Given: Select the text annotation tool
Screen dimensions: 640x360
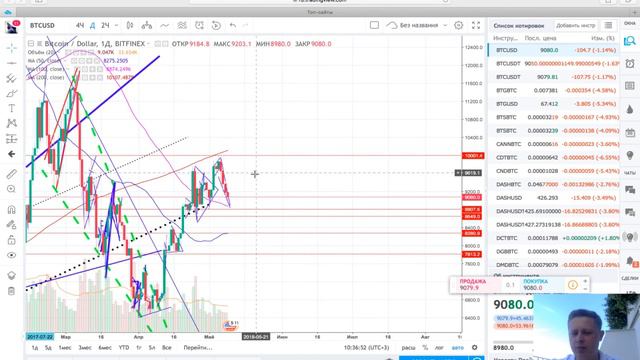Looking at the screenshot, I should pyautogui.click(x=11, y=108).
